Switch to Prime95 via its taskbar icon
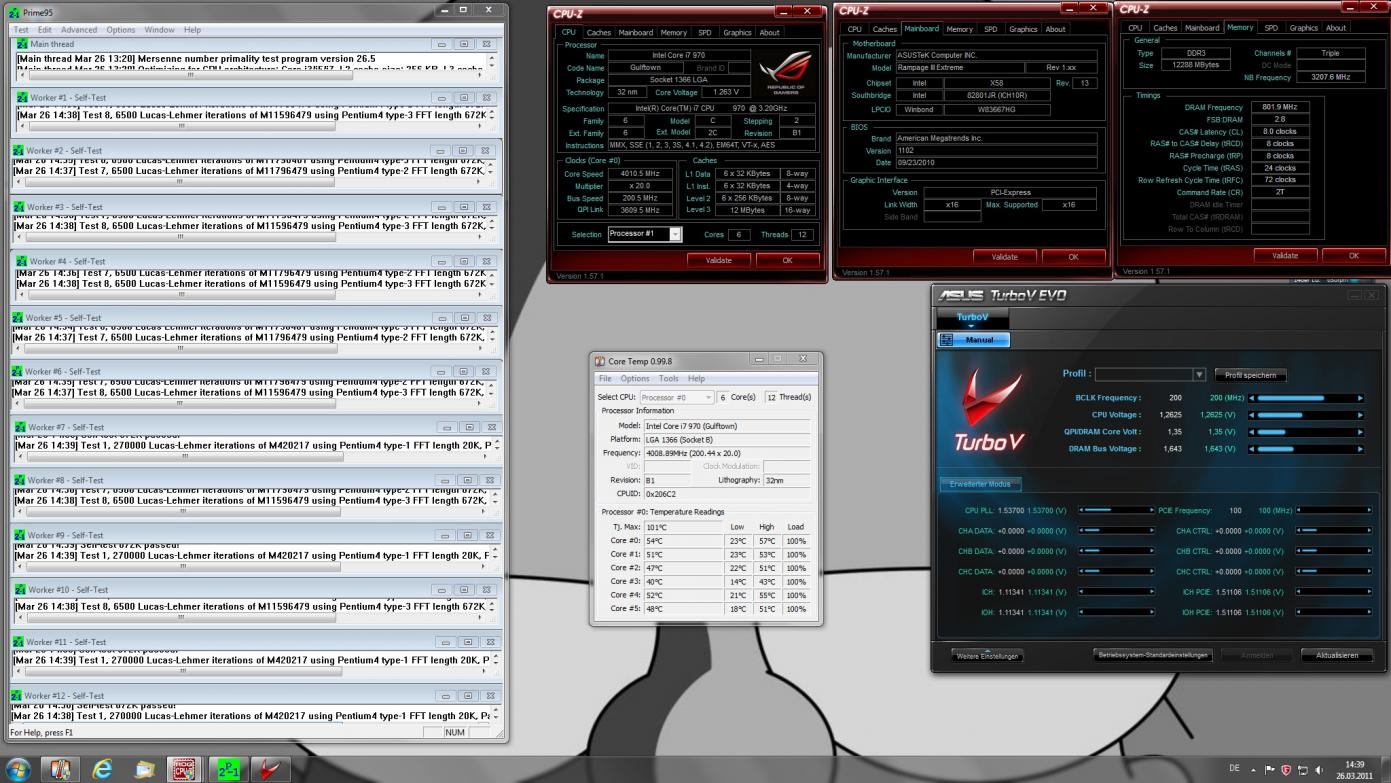Viewport: 1391px width, 783px height. pyautogui.click(x=228, y=769)
